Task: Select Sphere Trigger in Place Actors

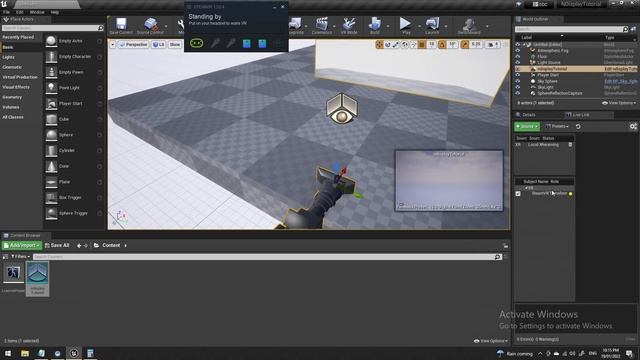Action: 73,213
